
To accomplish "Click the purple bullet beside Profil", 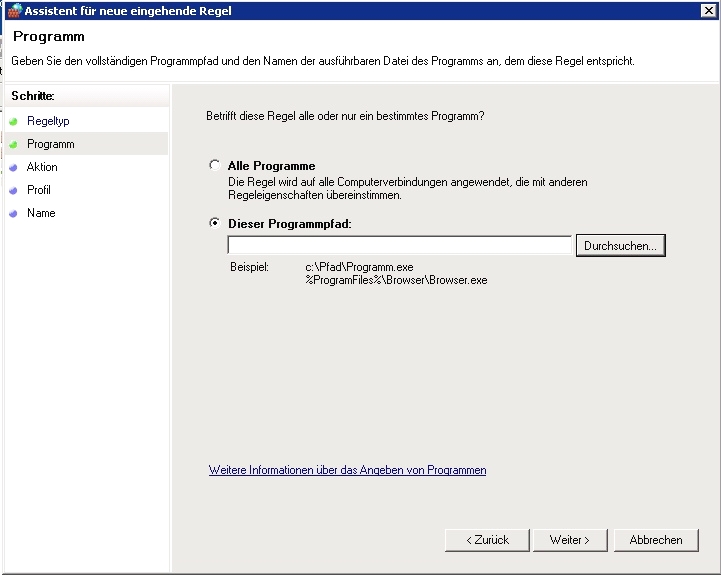I will pyautogui.click(x=13, y=190).
